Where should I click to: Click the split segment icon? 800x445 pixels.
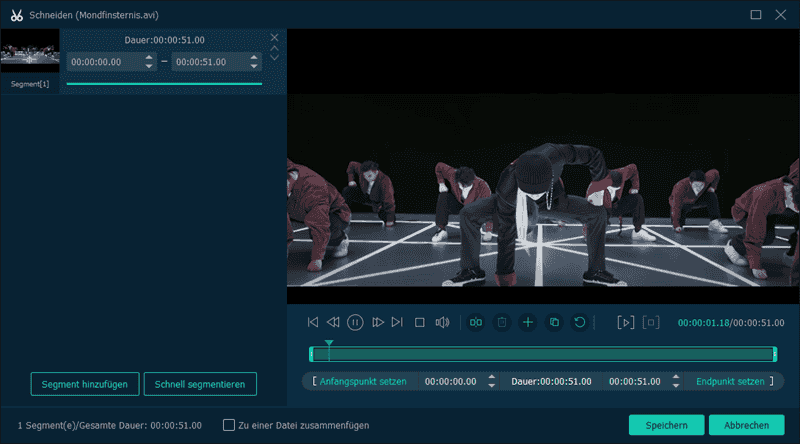pos(476,322)
